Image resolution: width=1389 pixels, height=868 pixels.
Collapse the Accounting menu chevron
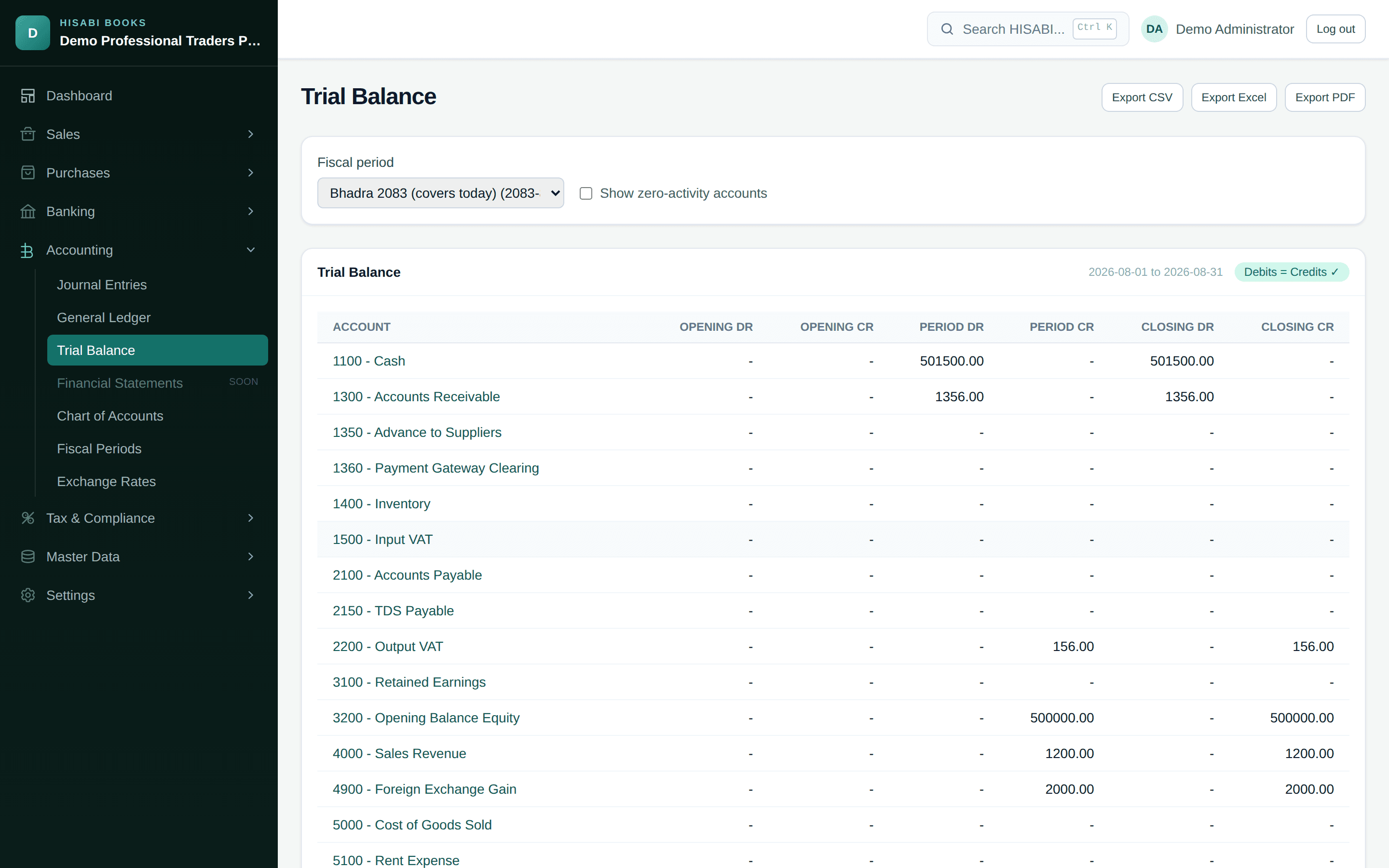coord(250,250)
